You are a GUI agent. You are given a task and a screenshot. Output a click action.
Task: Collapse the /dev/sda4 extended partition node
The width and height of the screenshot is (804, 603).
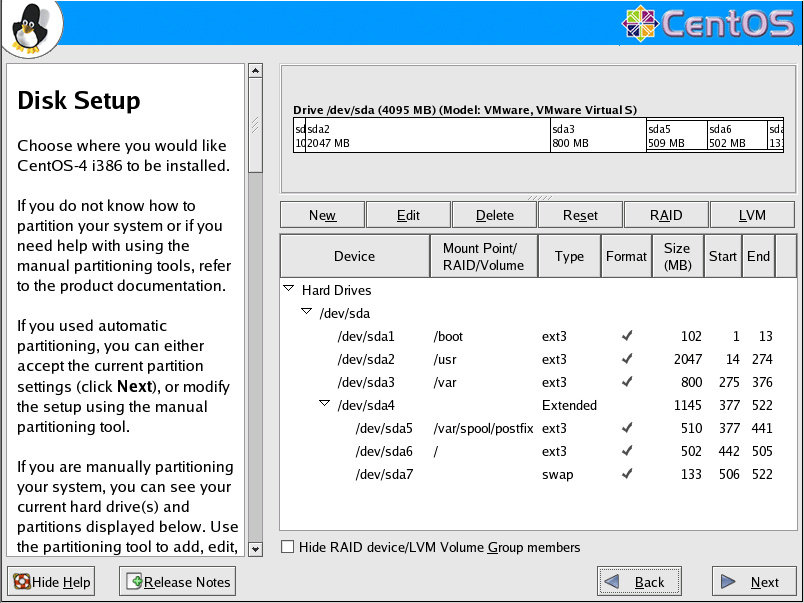[x=325, y=405]
